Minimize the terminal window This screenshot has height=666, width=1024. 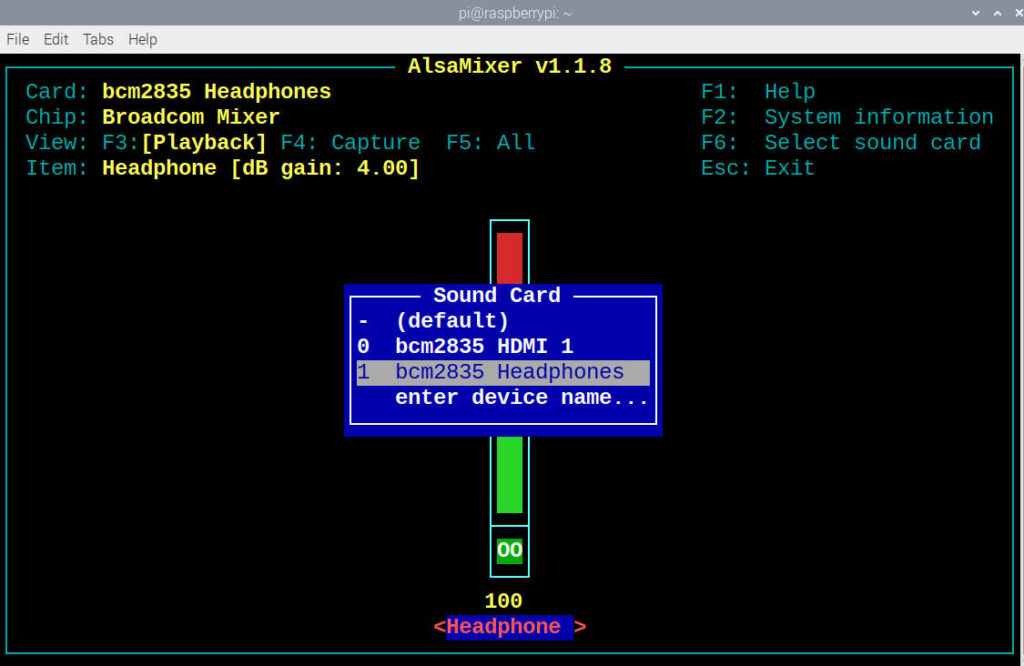click(975, 13)
